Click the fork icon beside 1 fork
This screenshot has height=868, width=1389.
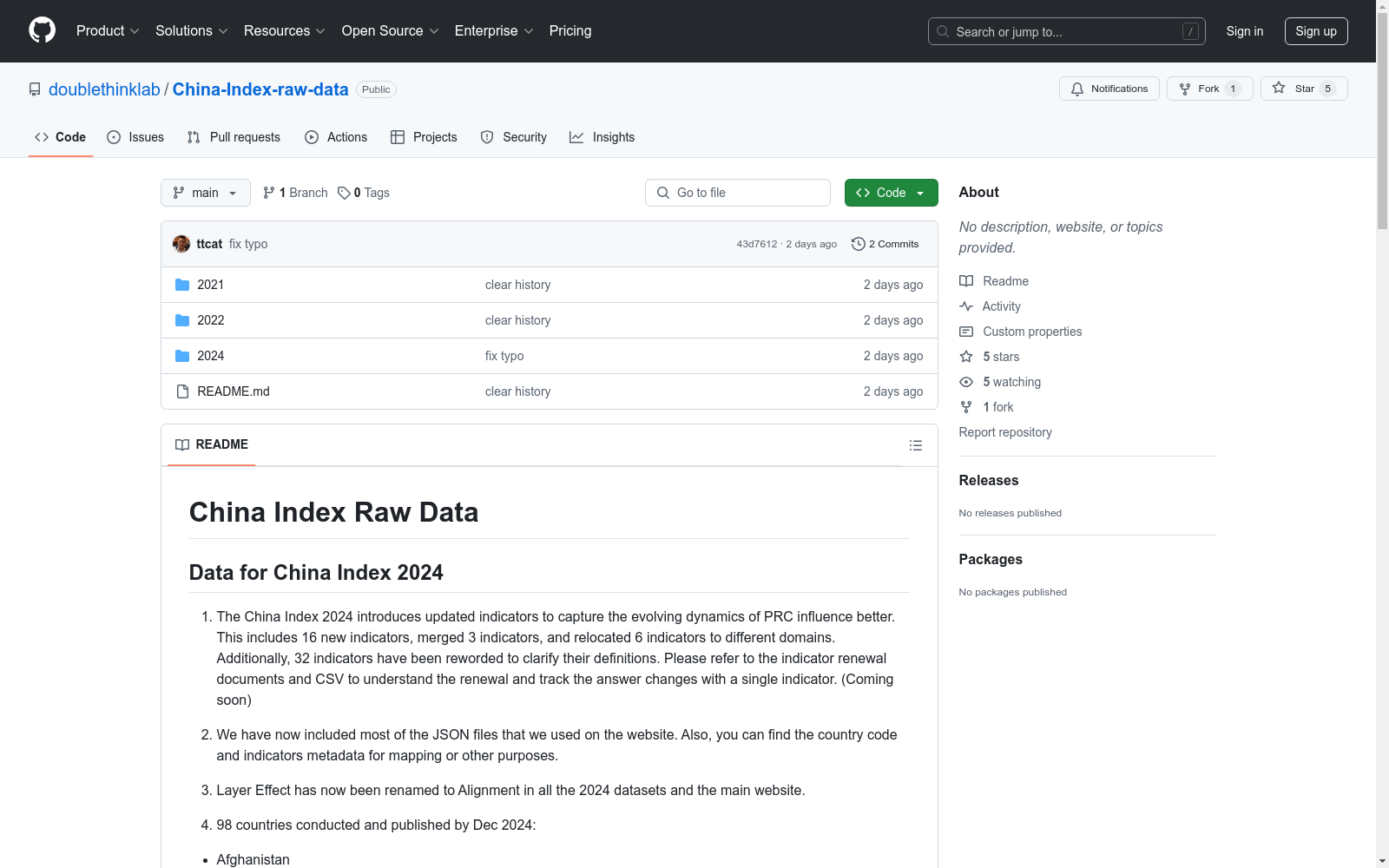click(x=966, y=407)
